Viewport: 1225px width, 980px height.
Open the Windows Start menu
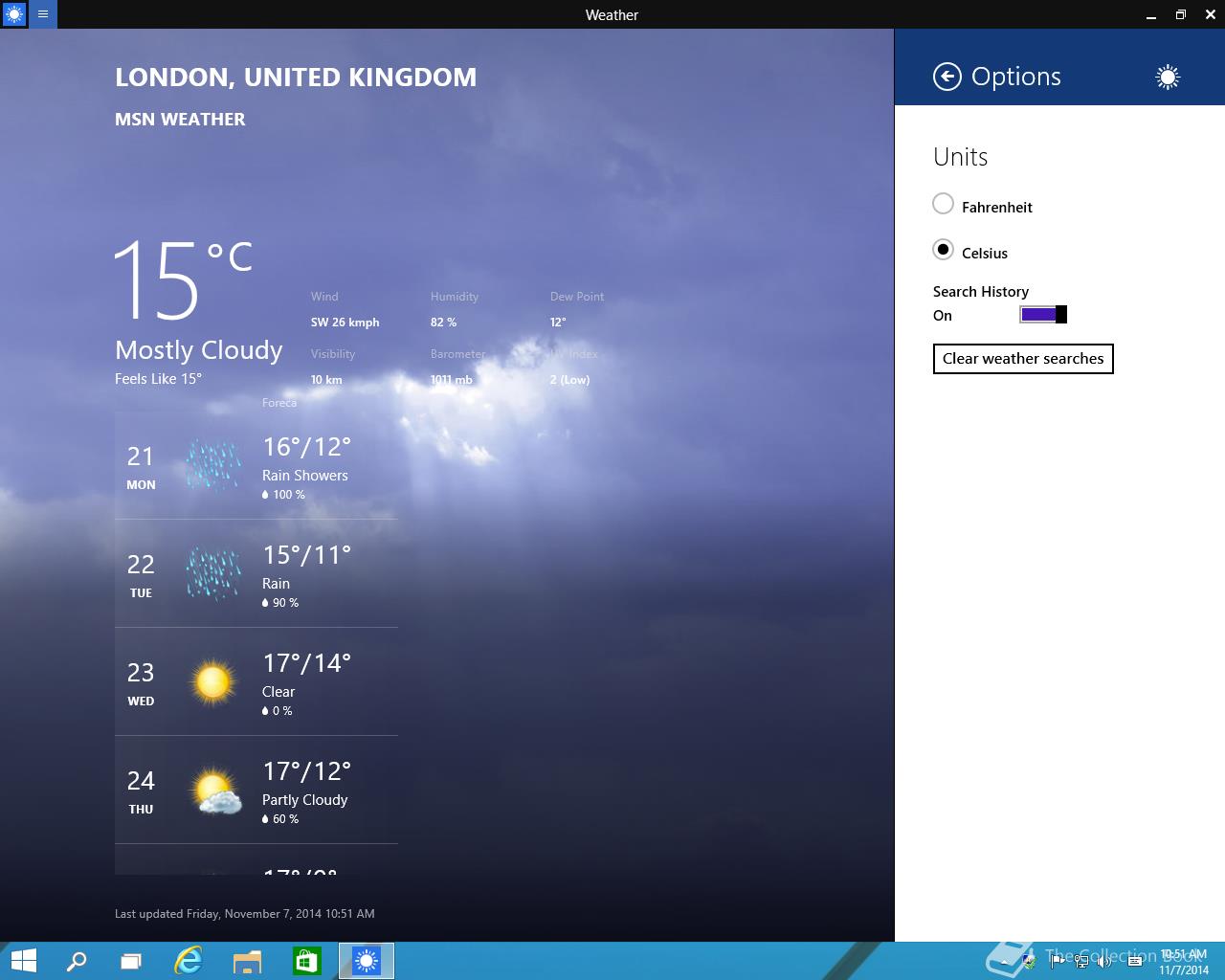coord(23,961)
